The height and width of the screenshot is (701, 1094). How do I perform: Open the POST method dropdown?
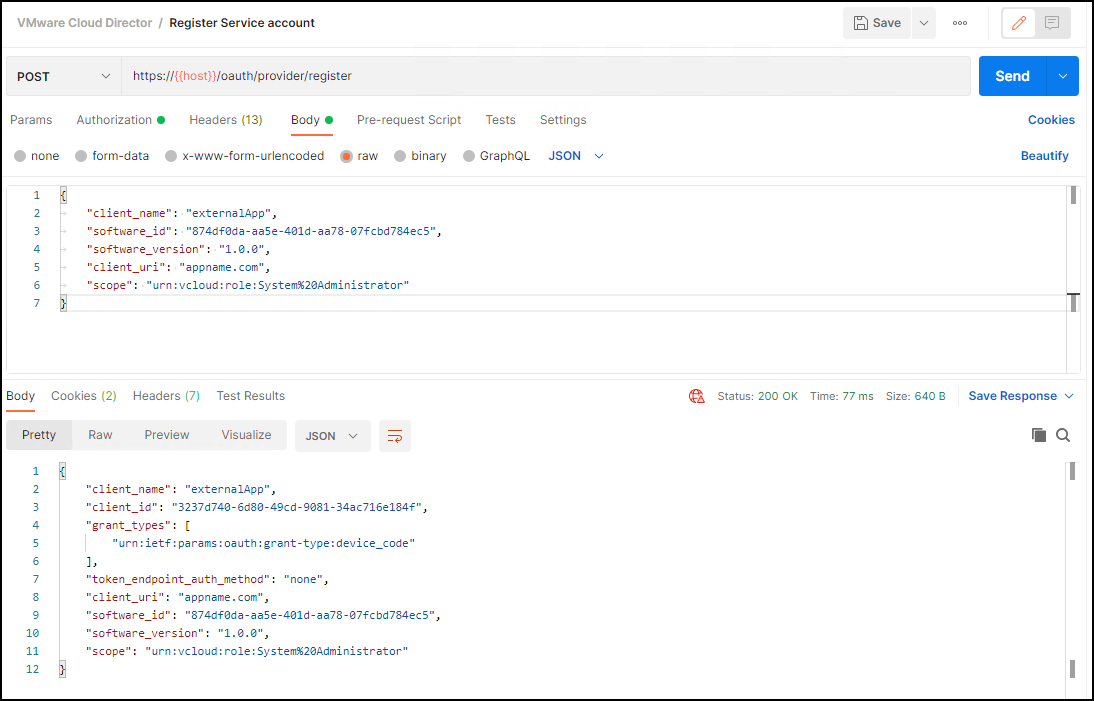[x=64, y=76]
